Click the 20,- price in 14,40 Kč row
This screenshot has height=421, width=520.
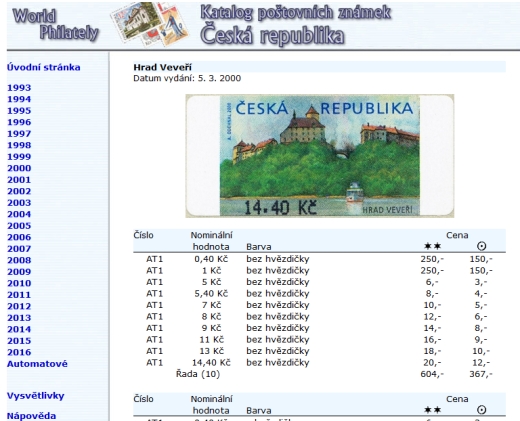coord(432,362)
